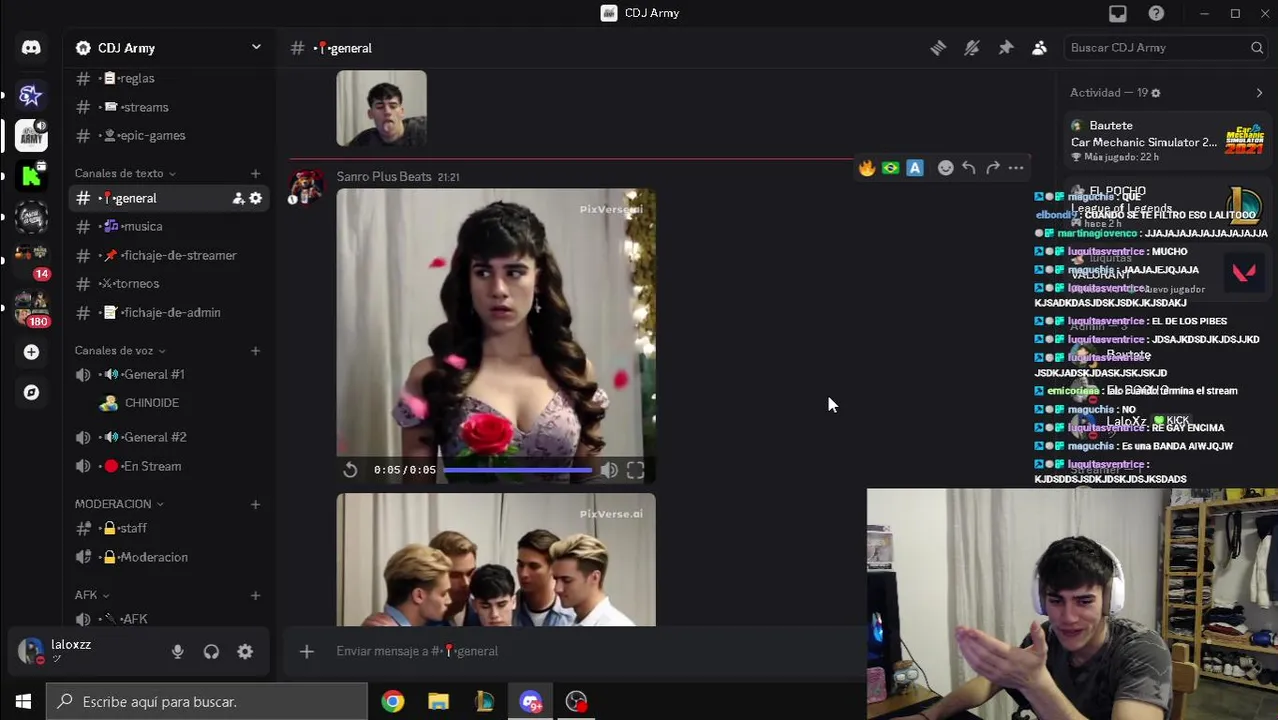Invite people to general channel icon
The image size is (1278, 720).
point(238,198)
